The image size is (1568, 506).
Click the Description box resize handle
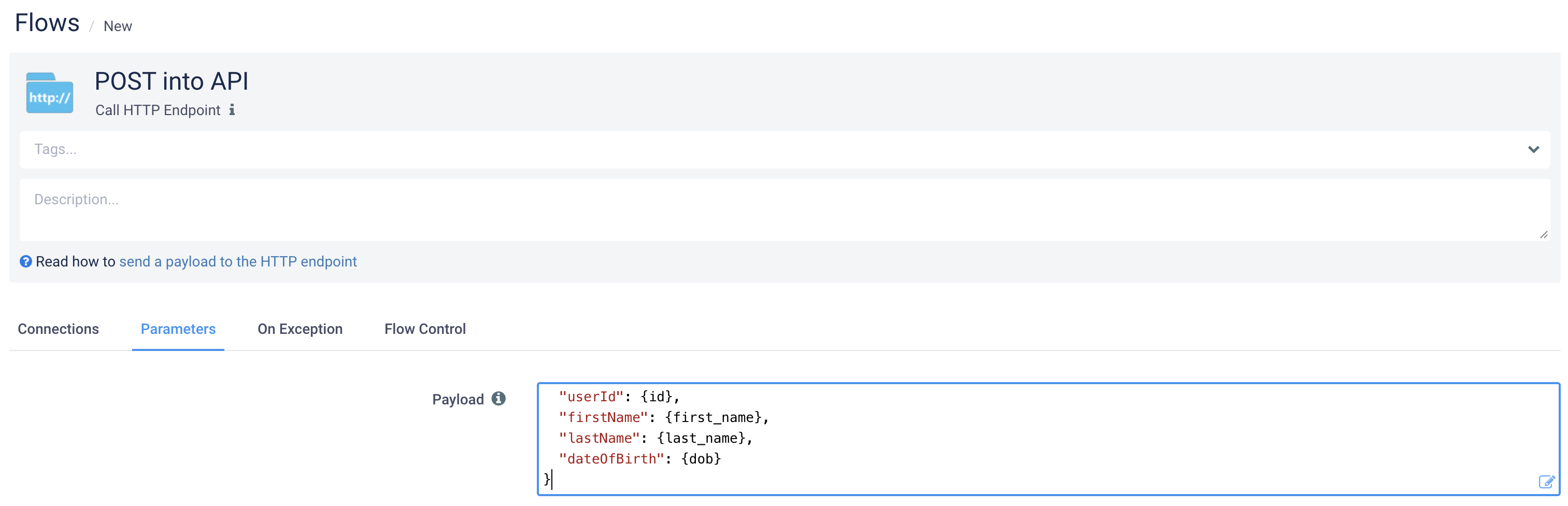(x=1543, y=234)
